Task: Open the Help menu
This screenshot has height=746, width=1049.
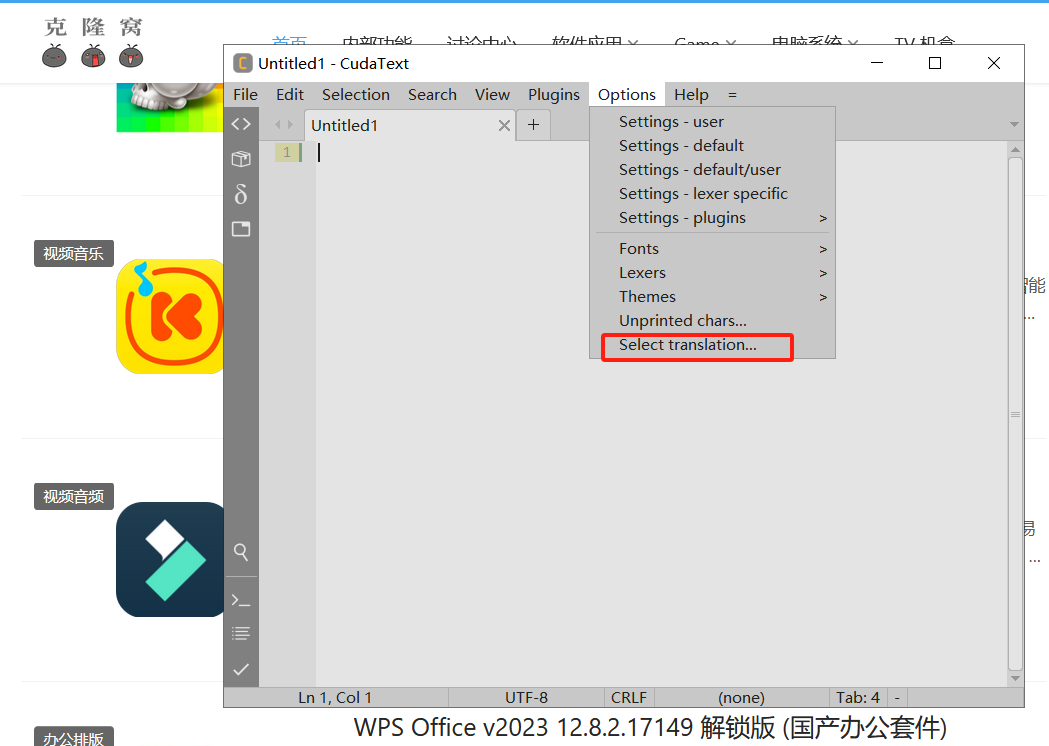Action: pos(691,95)
